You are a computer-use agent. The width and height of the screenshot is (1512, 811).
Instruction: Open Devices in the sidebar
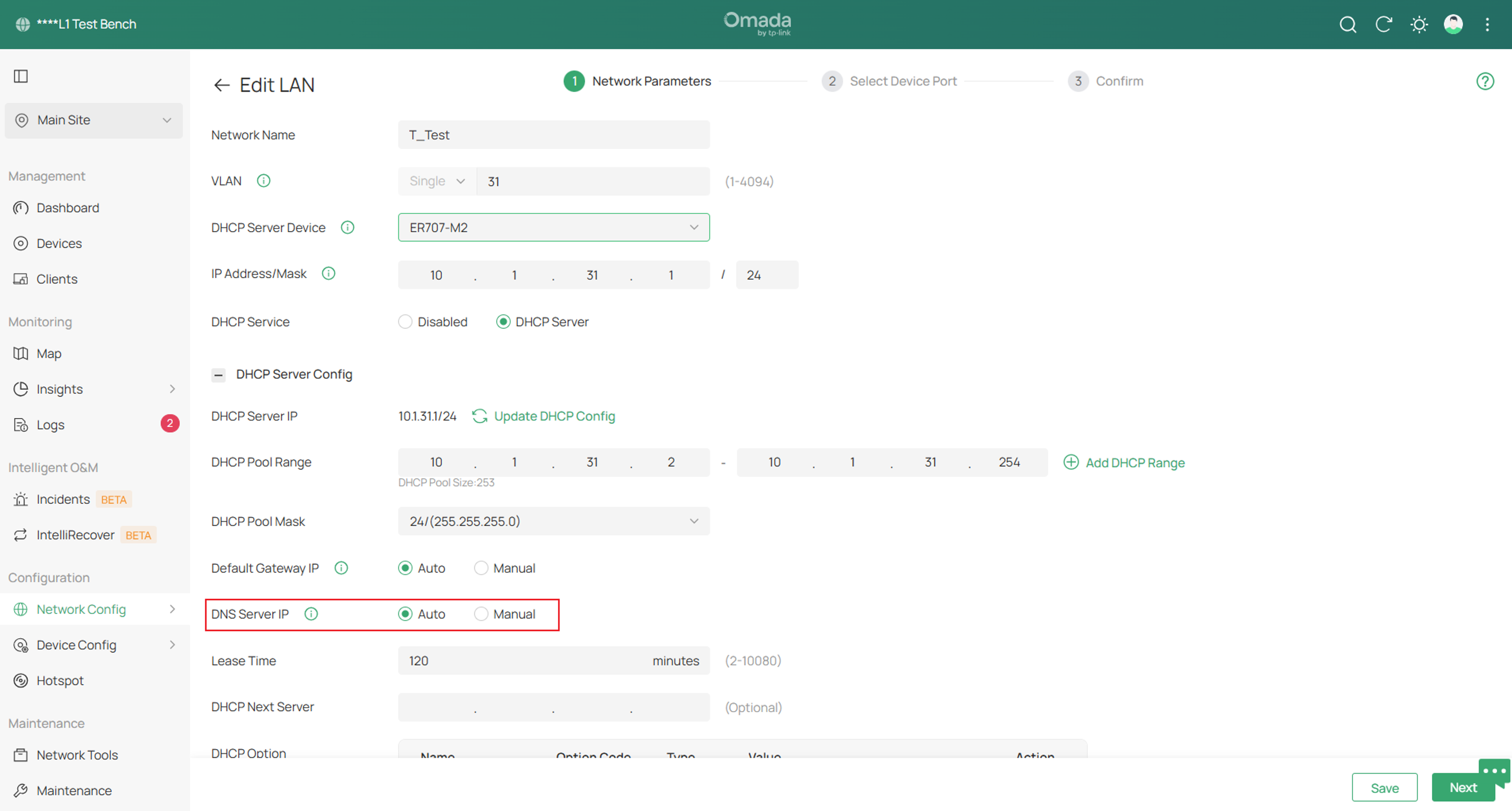pyautogui.click(x=59, y=243)
